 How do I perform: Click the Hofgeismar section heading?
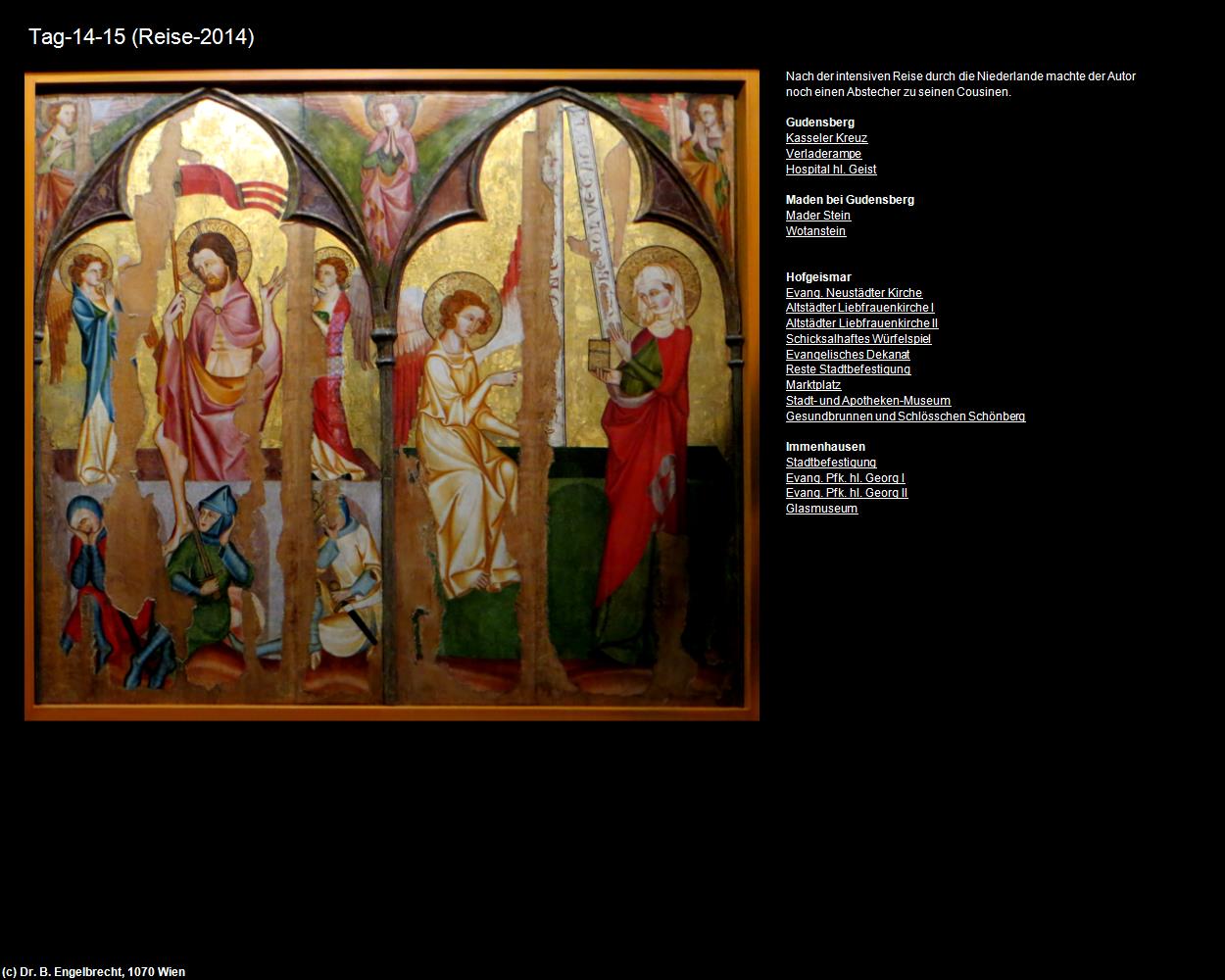(818, 277)
